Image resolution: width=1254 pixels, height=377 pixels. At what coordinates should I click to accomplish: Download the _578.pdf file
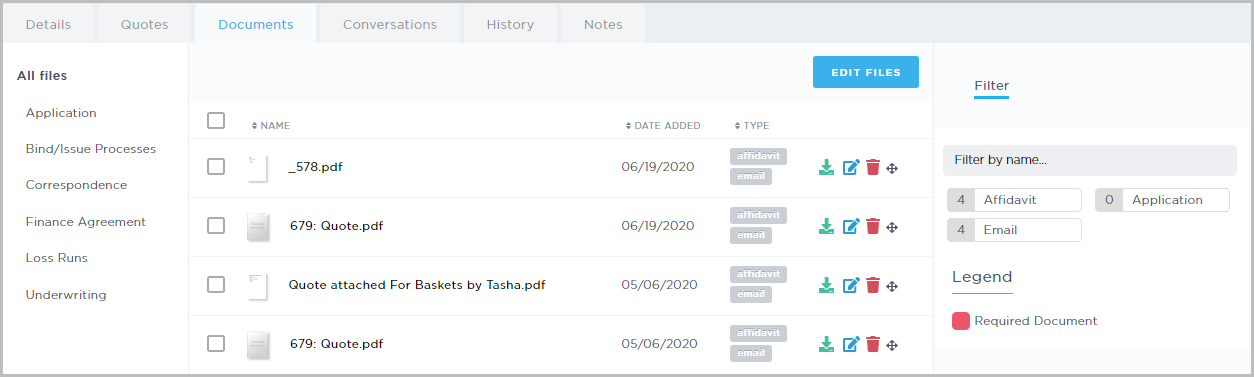(826, 167)
